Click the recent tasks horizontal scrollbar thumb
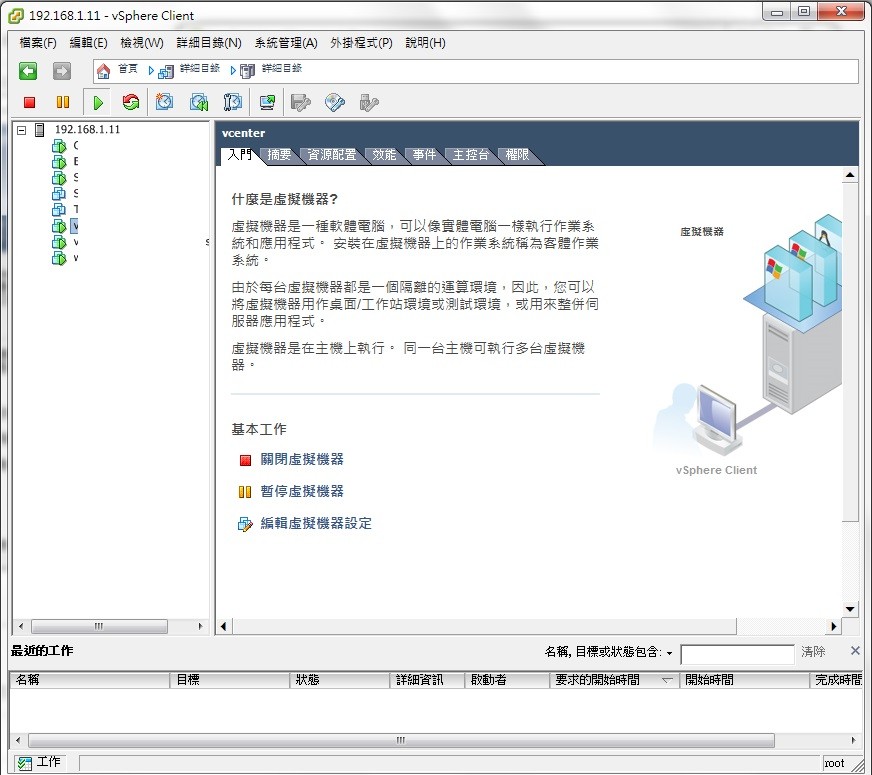Image resolution: width=872 pixels, height=775 pixels. (401, 741)
